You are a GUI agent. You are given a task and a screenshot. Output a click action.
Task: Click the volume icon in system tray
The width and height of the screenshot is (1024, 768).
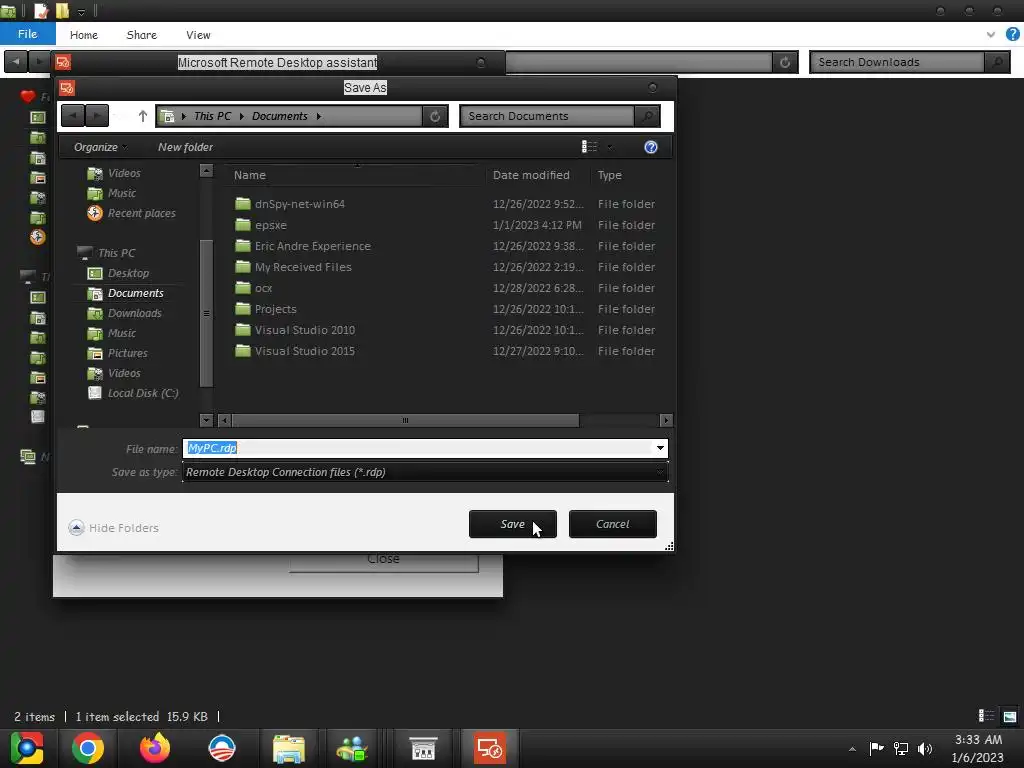925,748
